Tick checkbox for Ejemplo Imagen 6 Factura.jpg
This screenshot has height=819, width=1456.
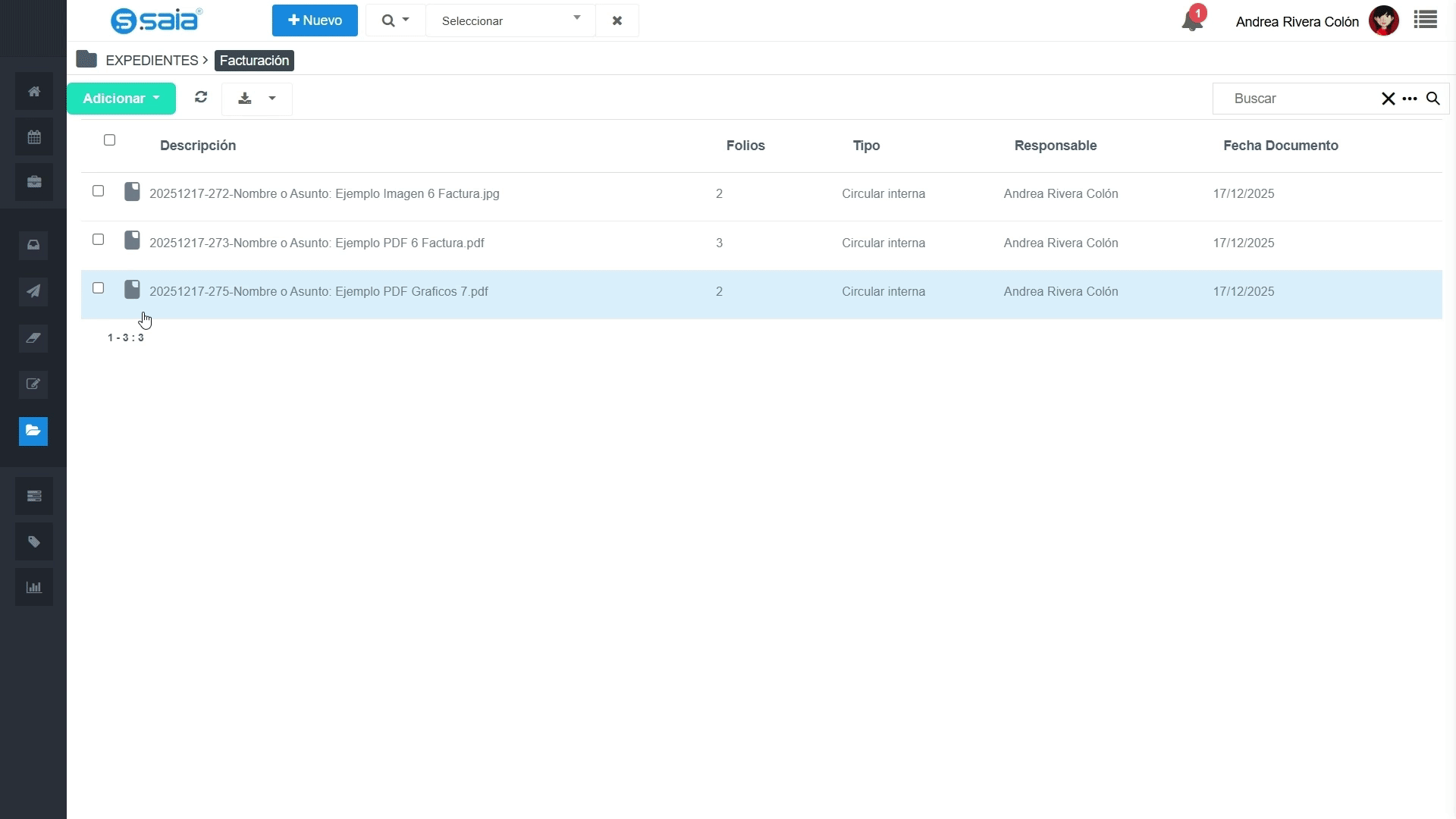(x=98, y=191)
